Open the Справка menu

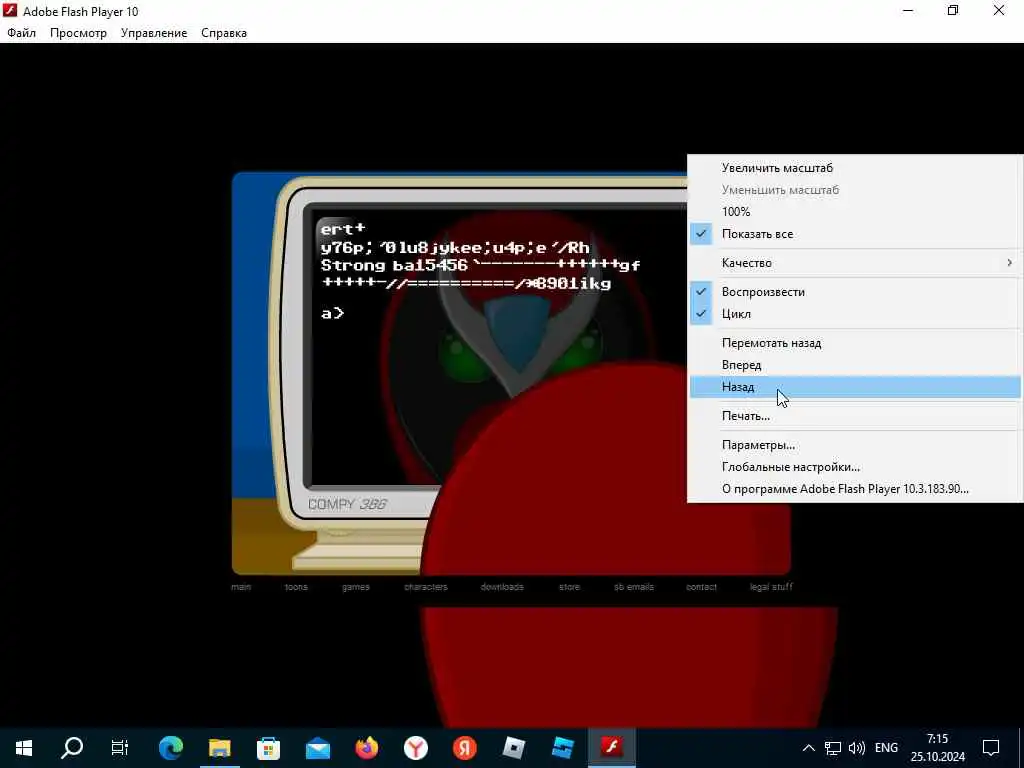tap(224, 33)
